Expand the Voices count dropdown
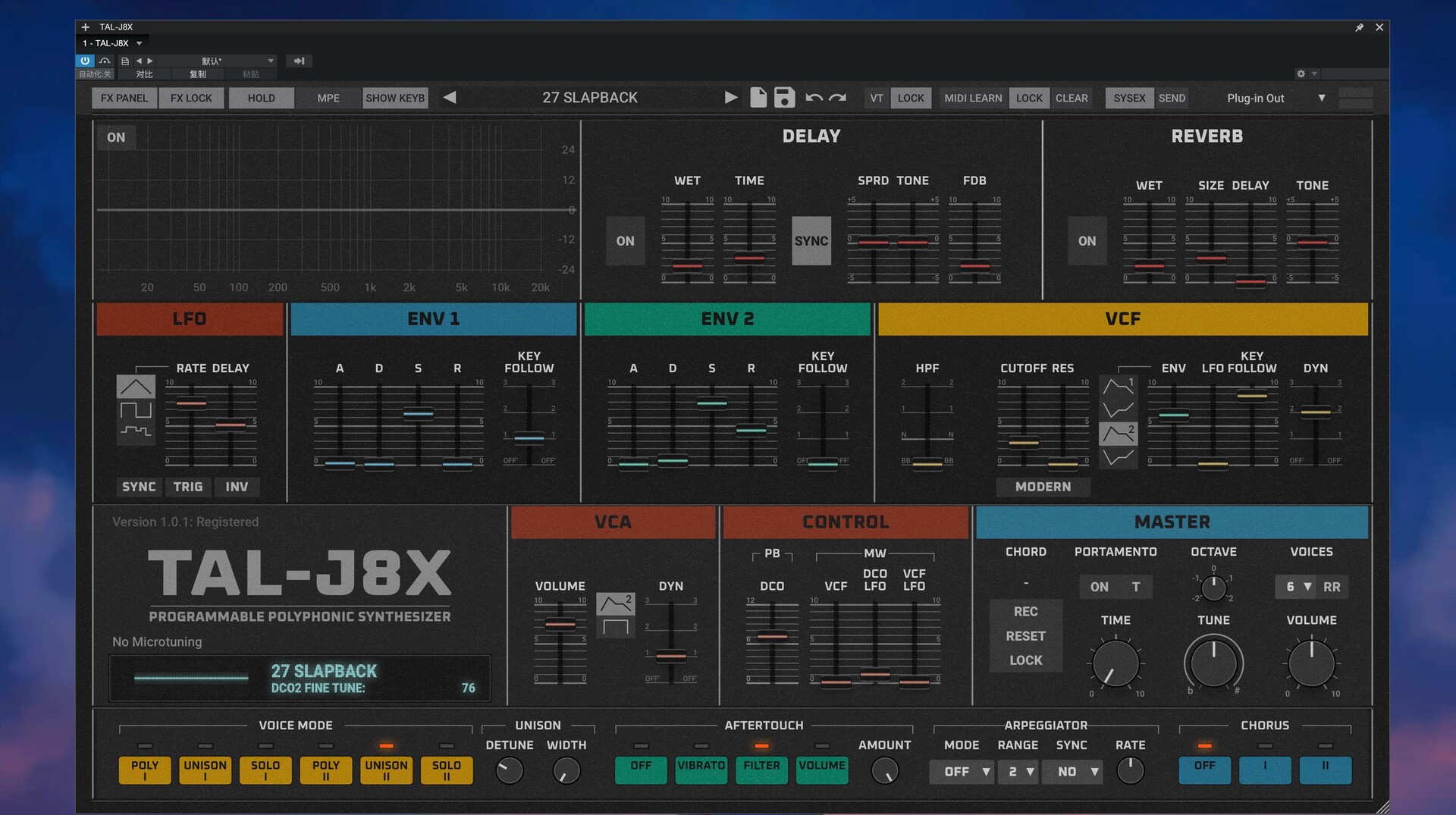The image size is (1456, 815). tap(1298, 587)
